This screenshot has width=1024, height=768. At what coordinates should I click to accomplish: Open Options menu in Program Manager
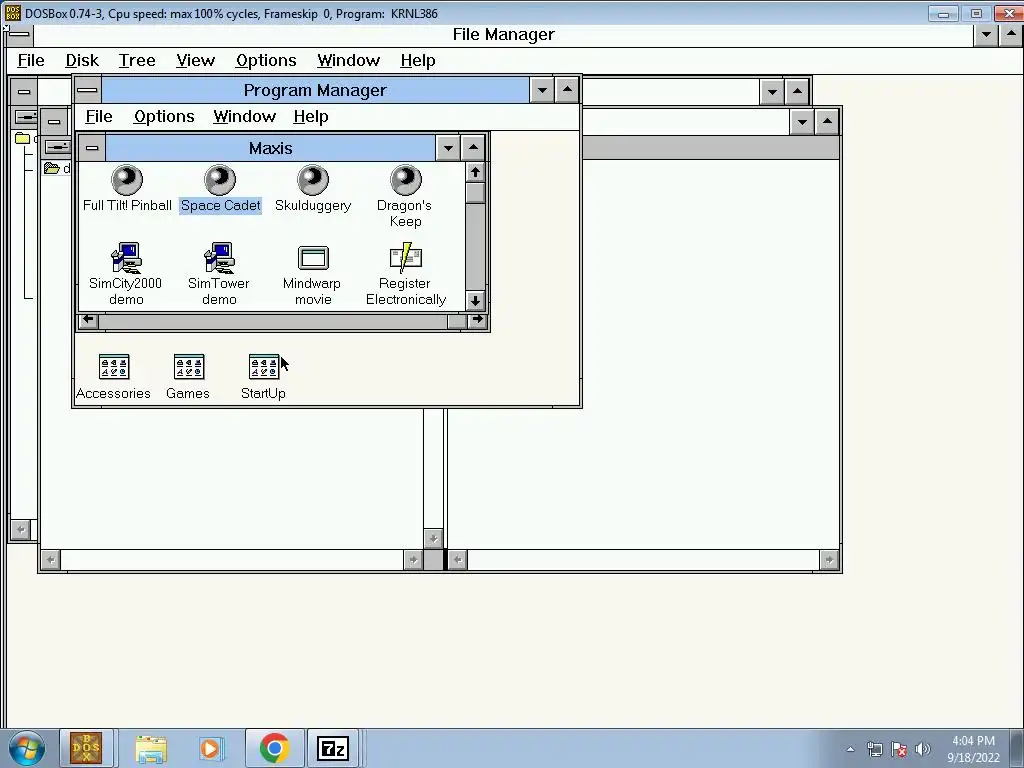point(164,116)
